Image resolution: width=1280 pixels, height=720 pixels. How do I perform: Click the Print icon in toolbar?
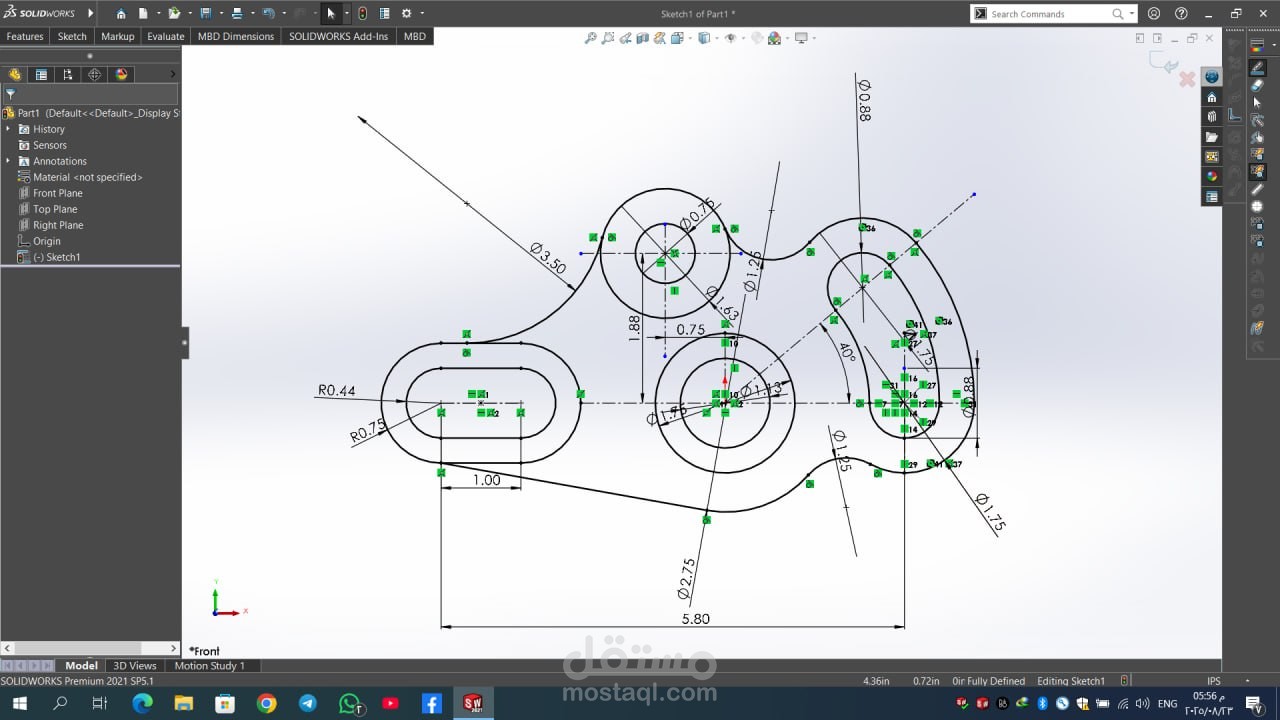click(237, 14)
